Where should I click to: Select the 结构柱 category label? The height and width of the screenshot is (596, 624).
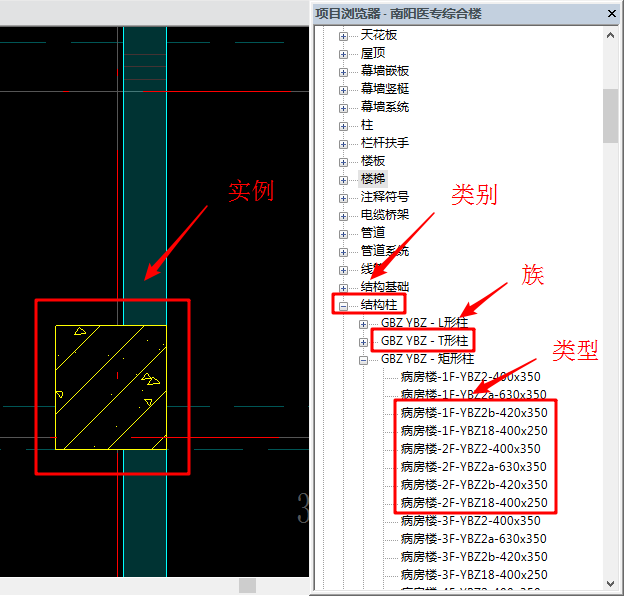pos(379,305)
